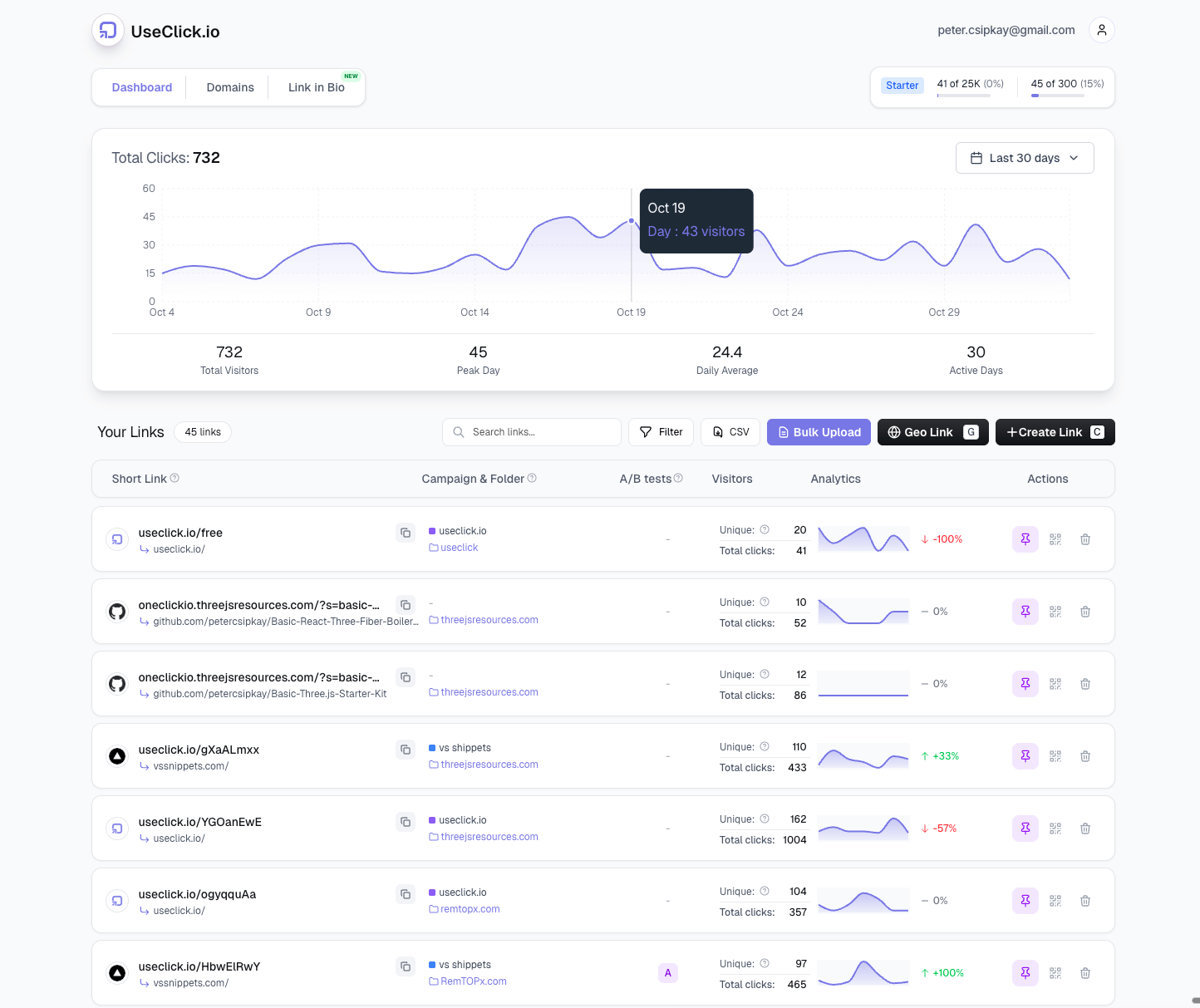1200x1008 pixels.
Task: Copy the useclick.io/YGOanEwE short link
Action: click(x=405, y=821)
